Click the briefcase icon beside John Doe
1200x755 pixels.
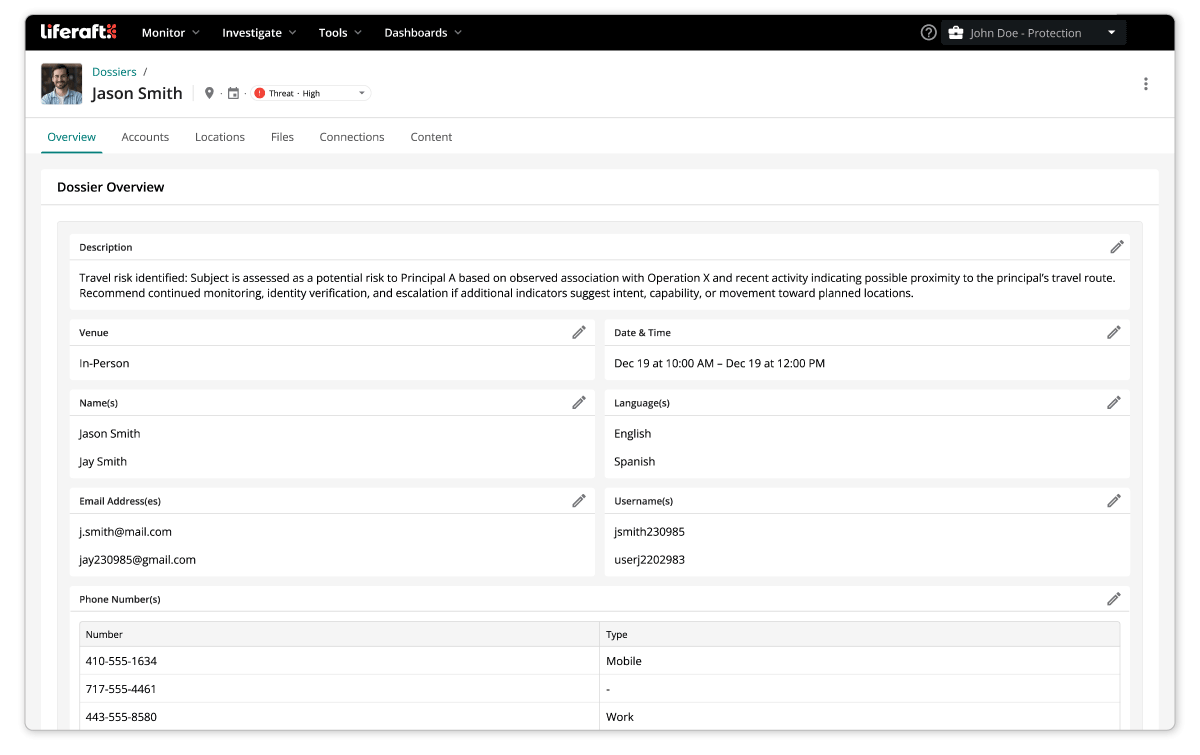click(x=955, y=33)
